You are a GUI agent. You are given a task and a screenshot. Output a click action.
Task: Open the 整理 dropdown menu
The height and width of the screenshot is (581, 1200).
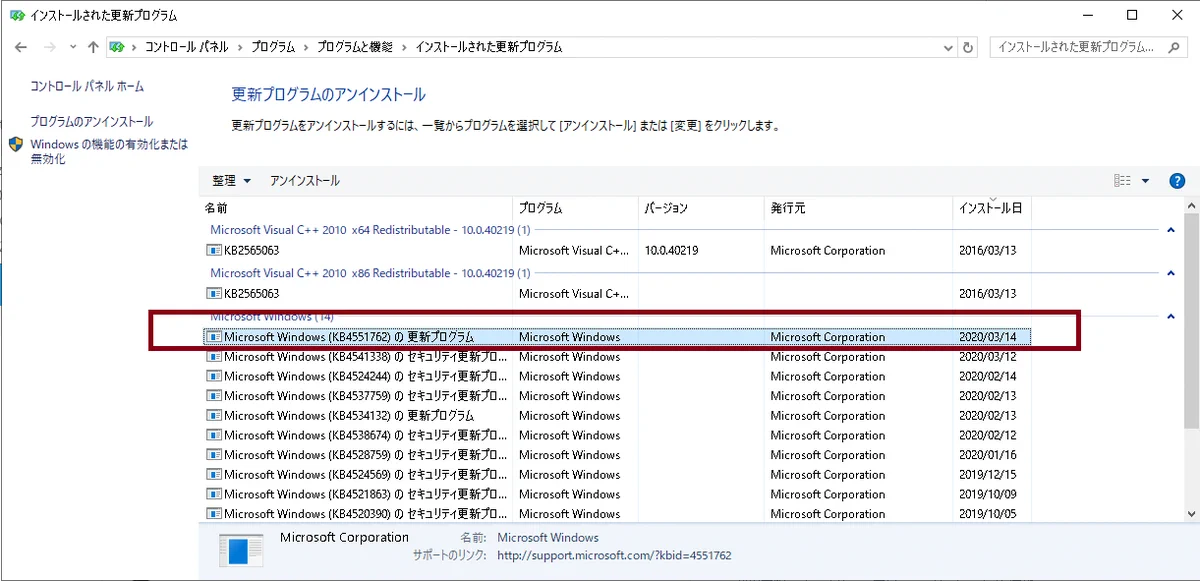[x=231, y=181]
